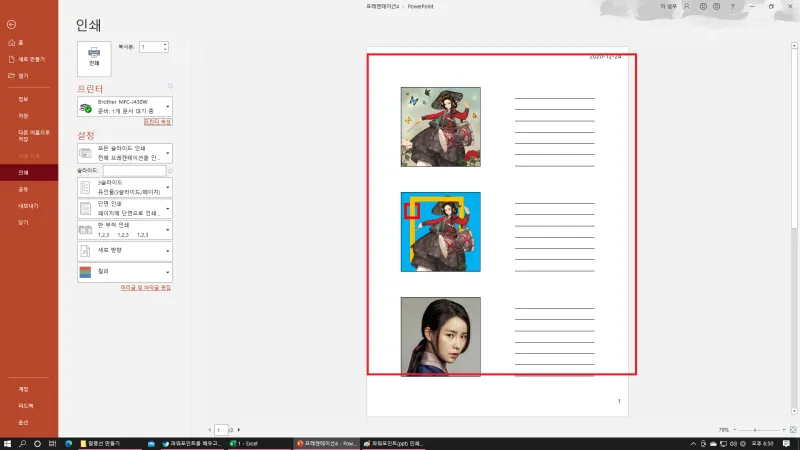
Task: Open the Windows Start menu
Action: (7, 444)
